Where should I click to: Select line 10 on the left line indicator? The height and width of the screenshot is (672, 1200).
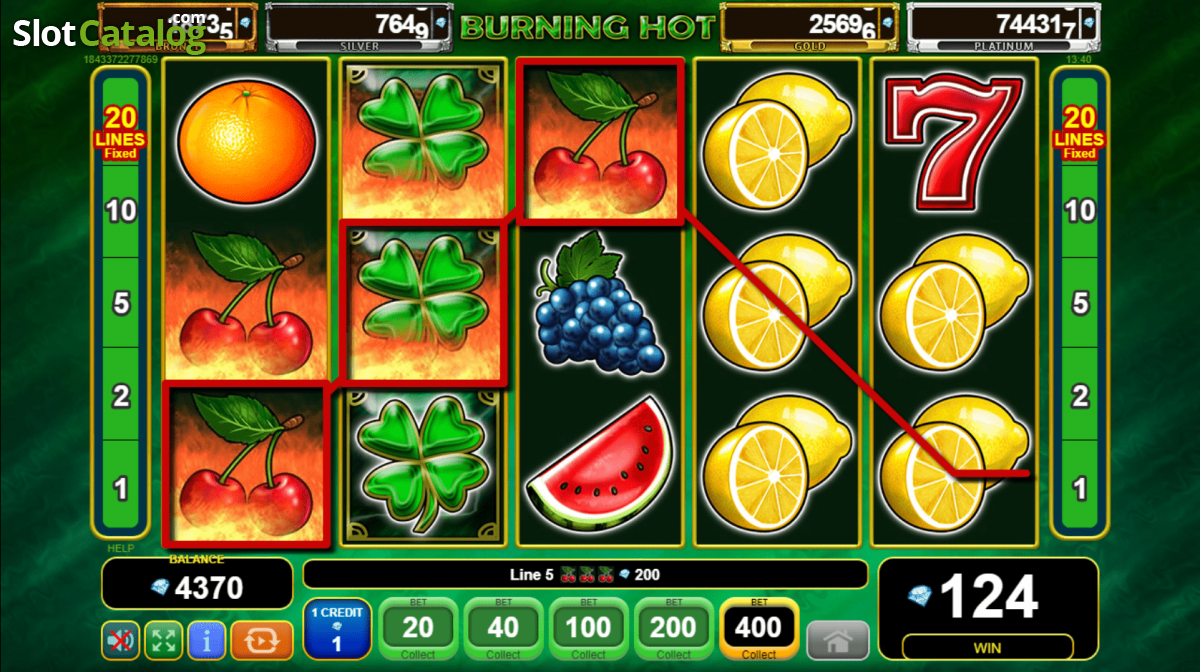click(121, 211)
